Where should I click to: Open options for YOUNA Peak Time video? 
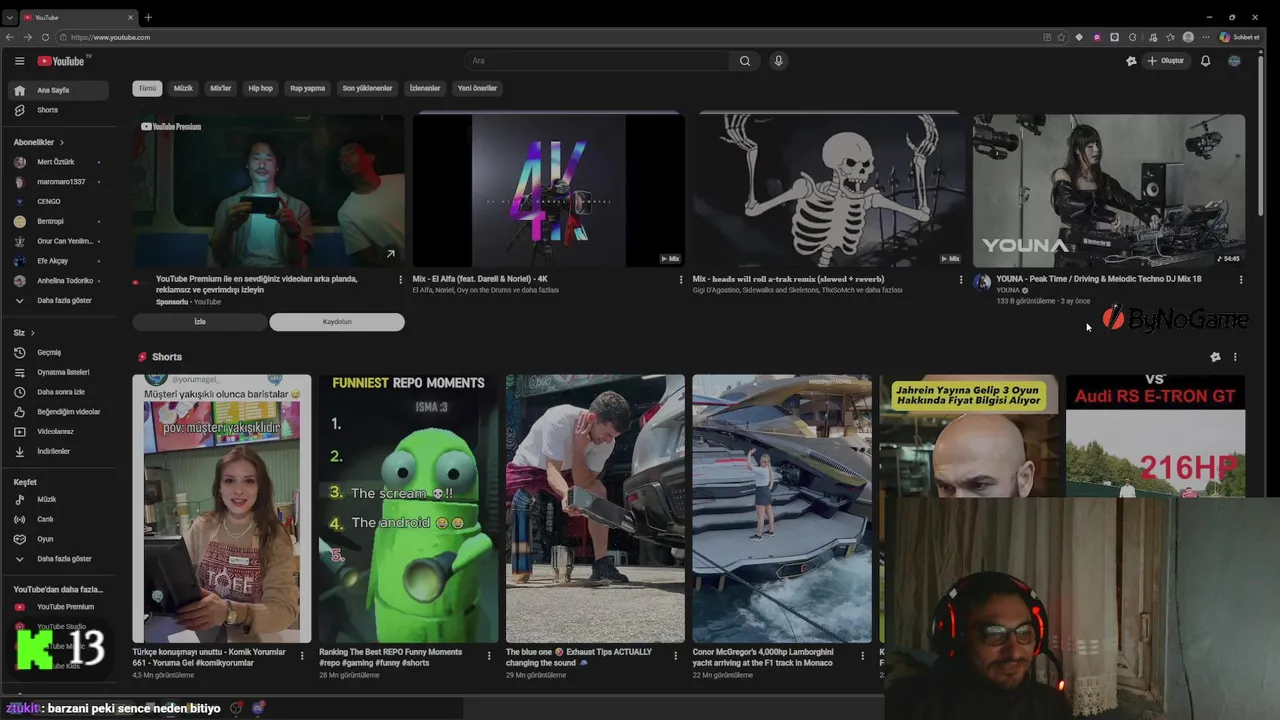[x=1241, y=280]
